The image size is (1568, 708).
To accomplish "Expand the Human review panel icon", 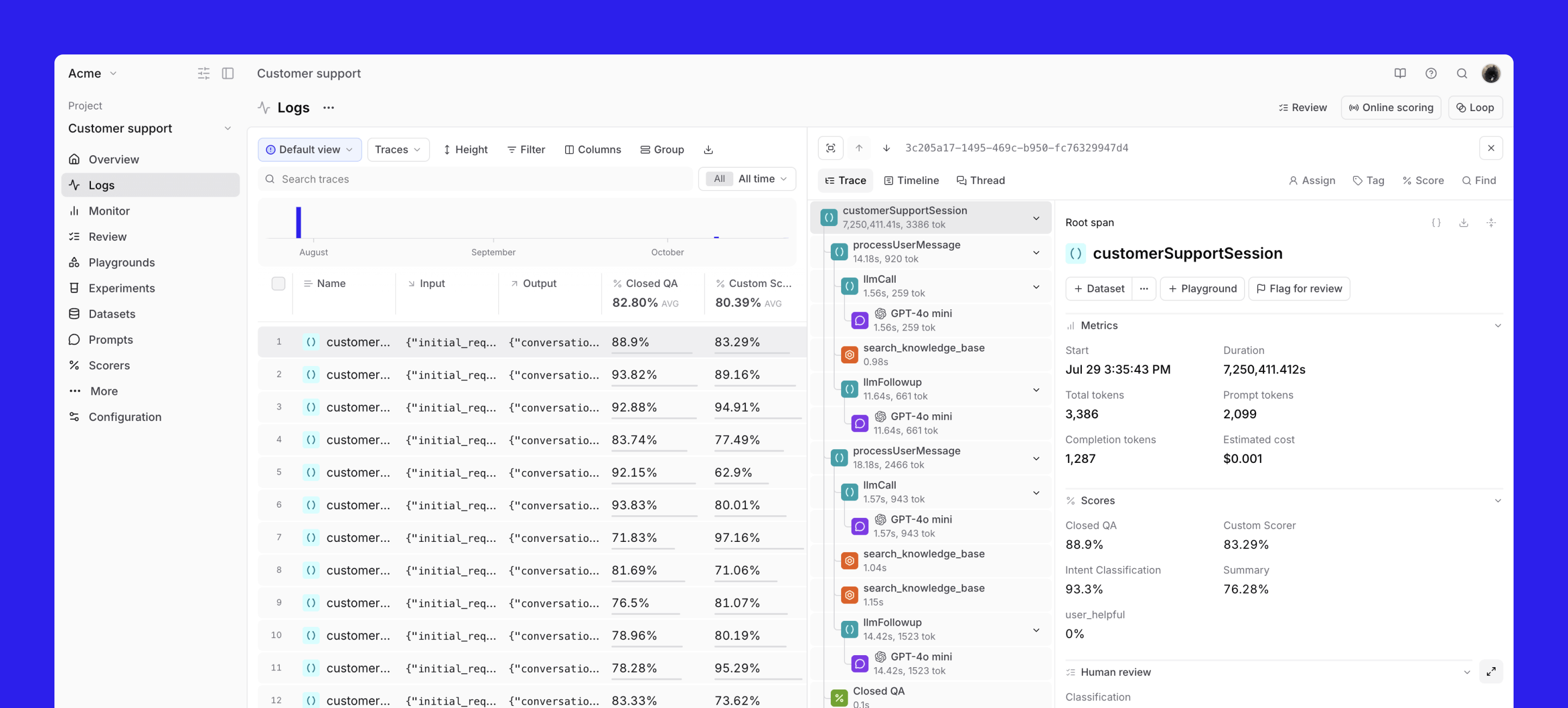I will click(1491, 672).
